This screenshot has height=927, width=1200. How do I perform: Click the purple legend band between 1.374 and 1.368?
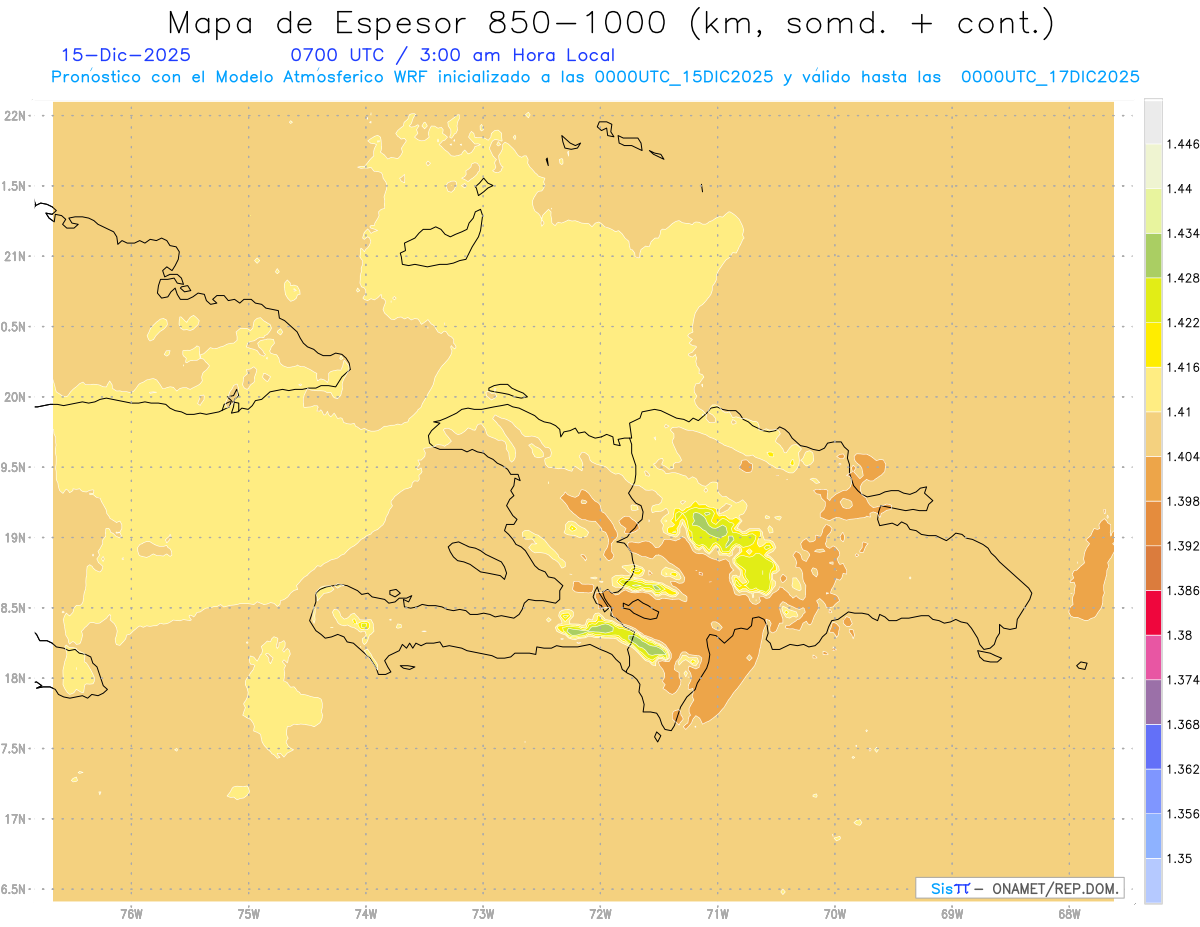coord(1153,702)
